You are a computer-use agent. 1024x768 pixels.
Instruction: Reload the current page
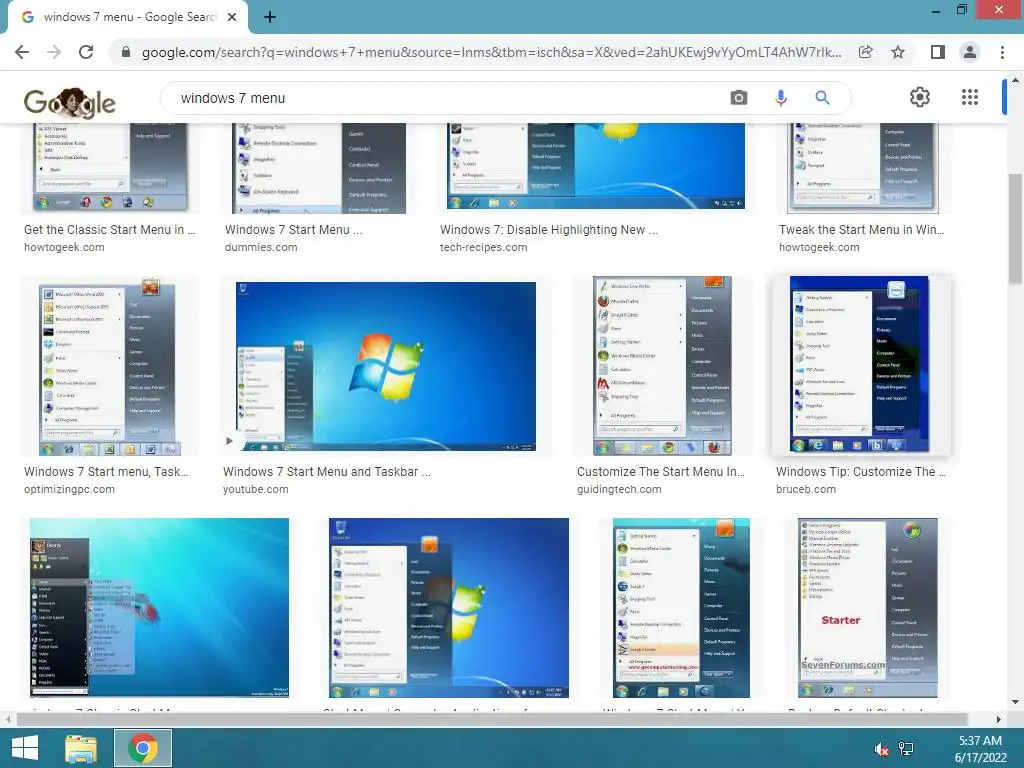pyautogui.click(x=86, y=52)
